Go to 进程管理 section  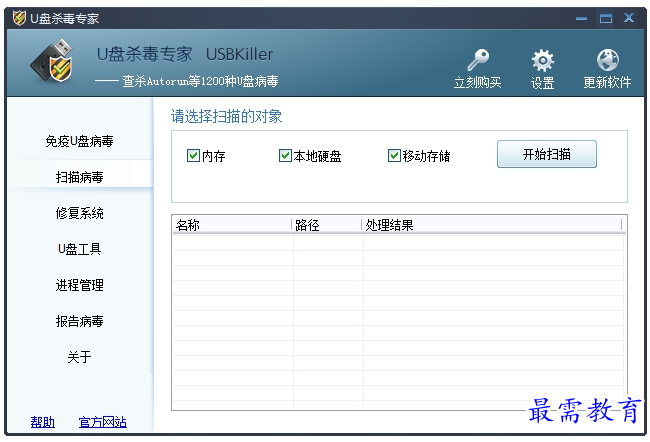[79, 285]
